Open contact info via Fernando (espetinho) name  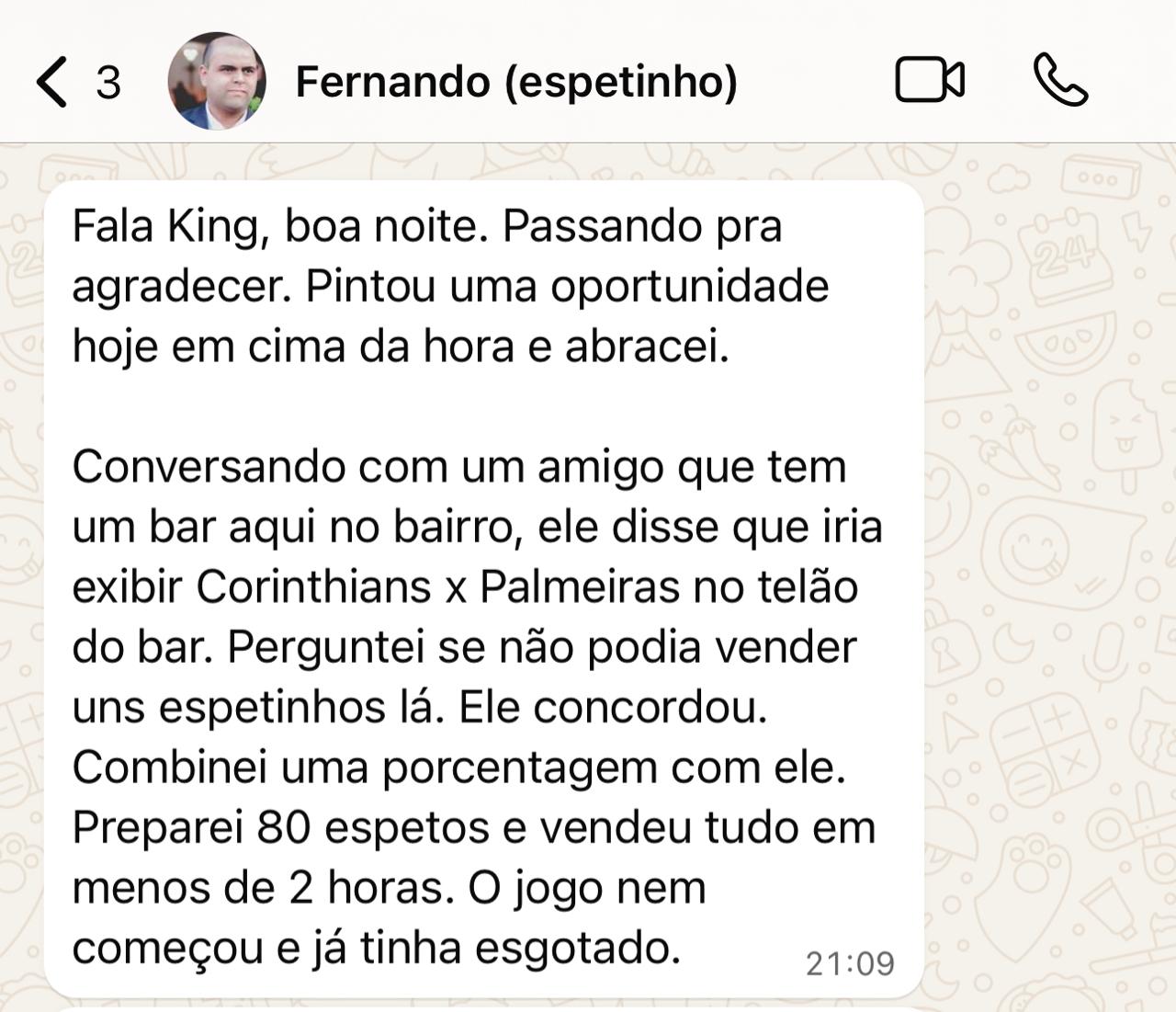click(516, 82)
